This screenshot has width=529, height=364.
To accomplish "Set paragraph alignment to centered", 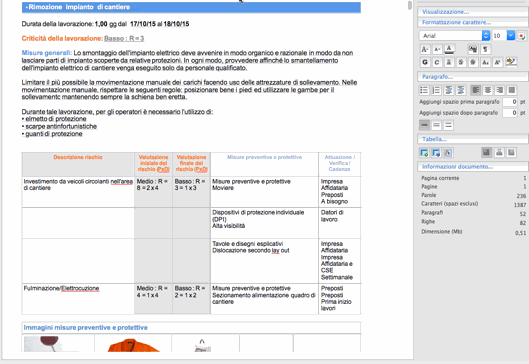I will [488, 90].
